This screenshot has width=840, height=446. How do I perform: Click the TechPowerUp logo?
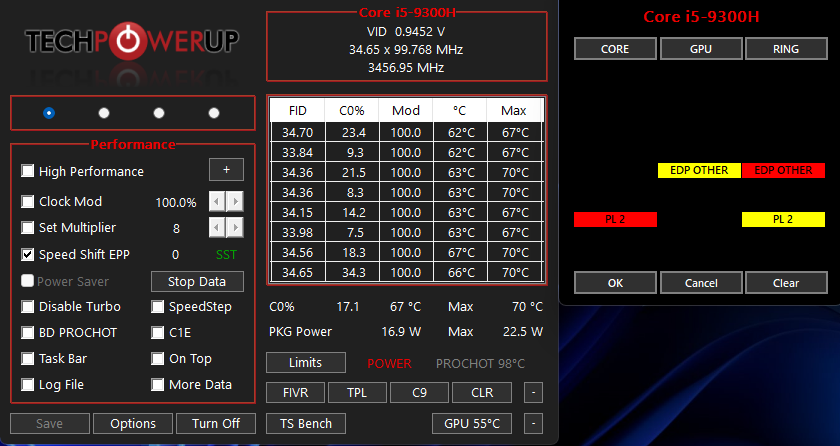(x=132, y=41)
